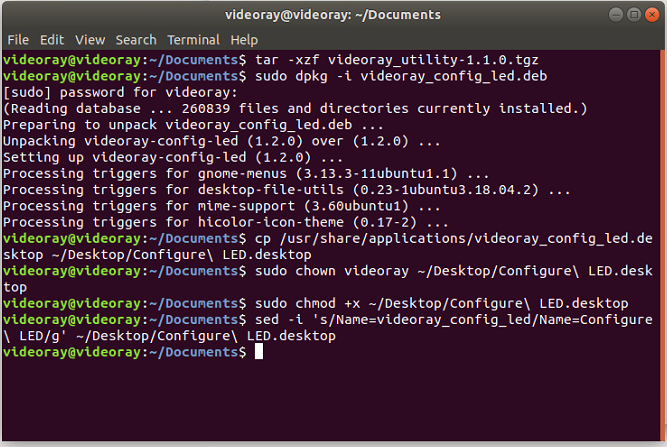This screenshot has width=667, height=447.
Task: Click the window title 'videoray@videoray: ~/Documents'
Action: click(x=333, y=15)
